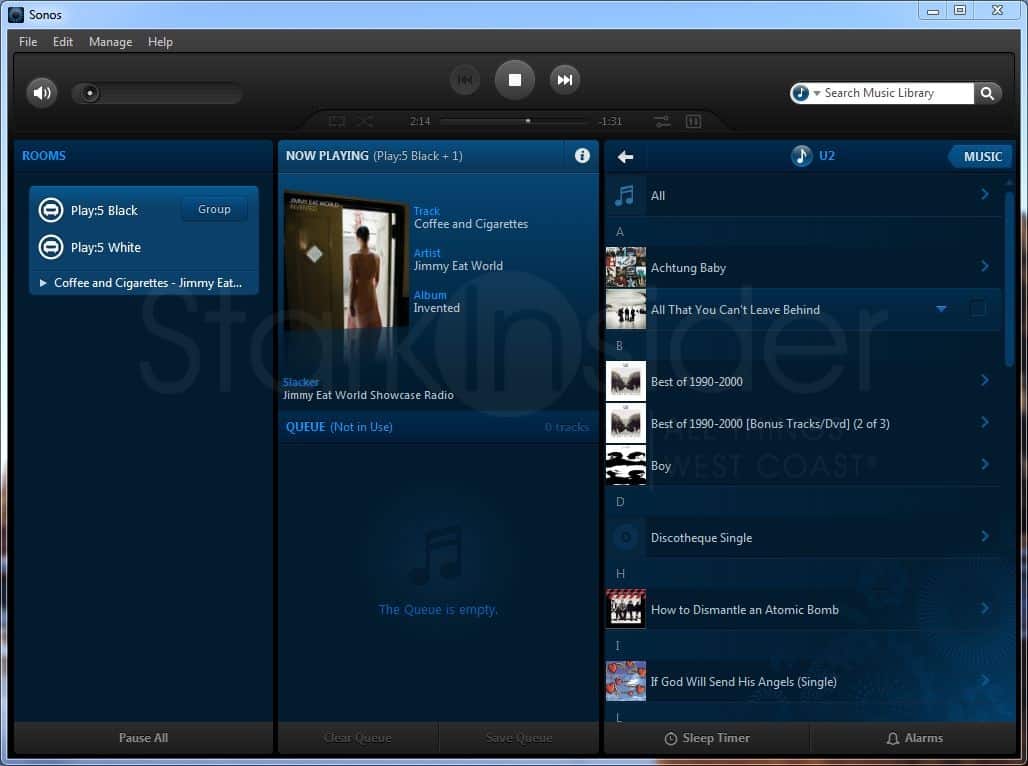The image size is (1028, 766).
Task: Mute the volume with the speaker icon
Action: (x=41, y=92)
